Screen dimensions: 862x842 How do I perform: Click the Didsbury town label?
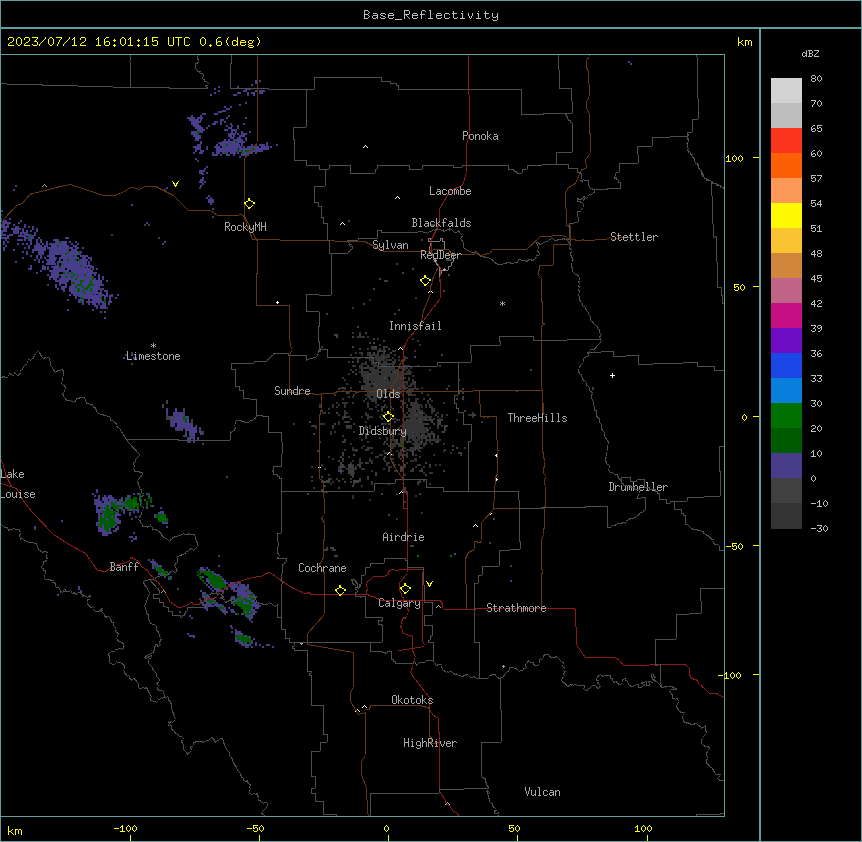(383, 431)
